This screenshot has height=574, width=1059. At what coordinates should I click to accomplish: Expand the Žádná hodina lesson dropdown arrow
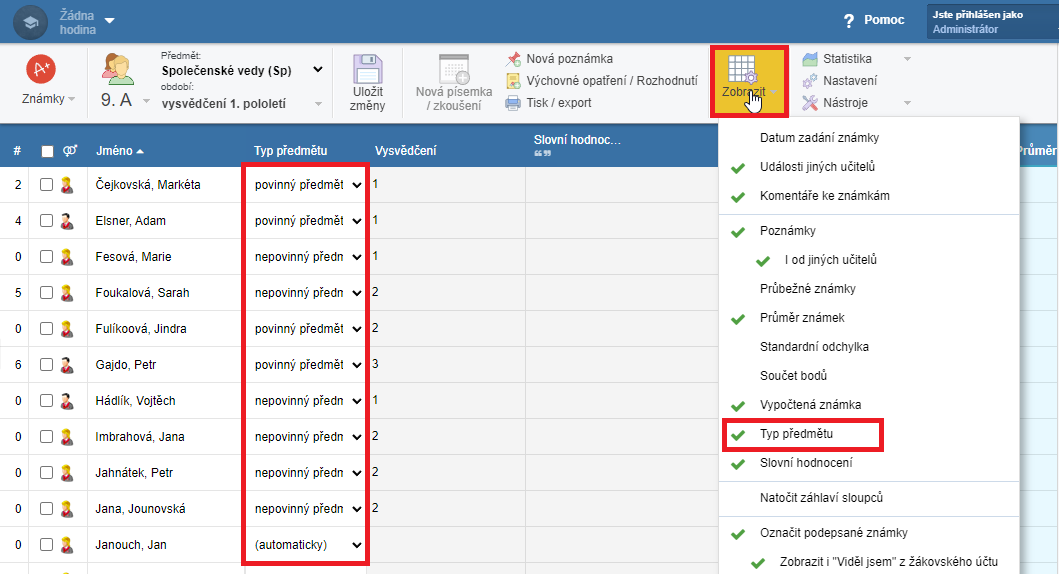pos(109,21)
